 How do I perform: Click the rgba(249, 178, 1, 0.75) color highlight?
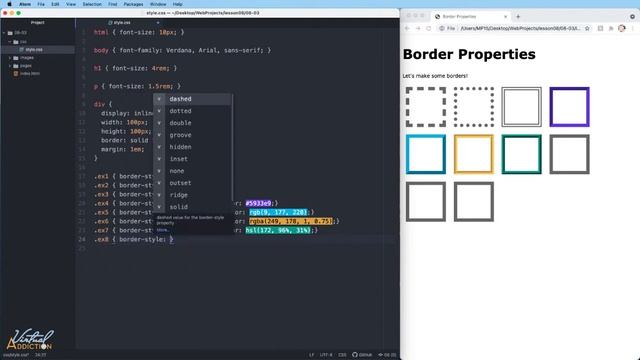291,221
